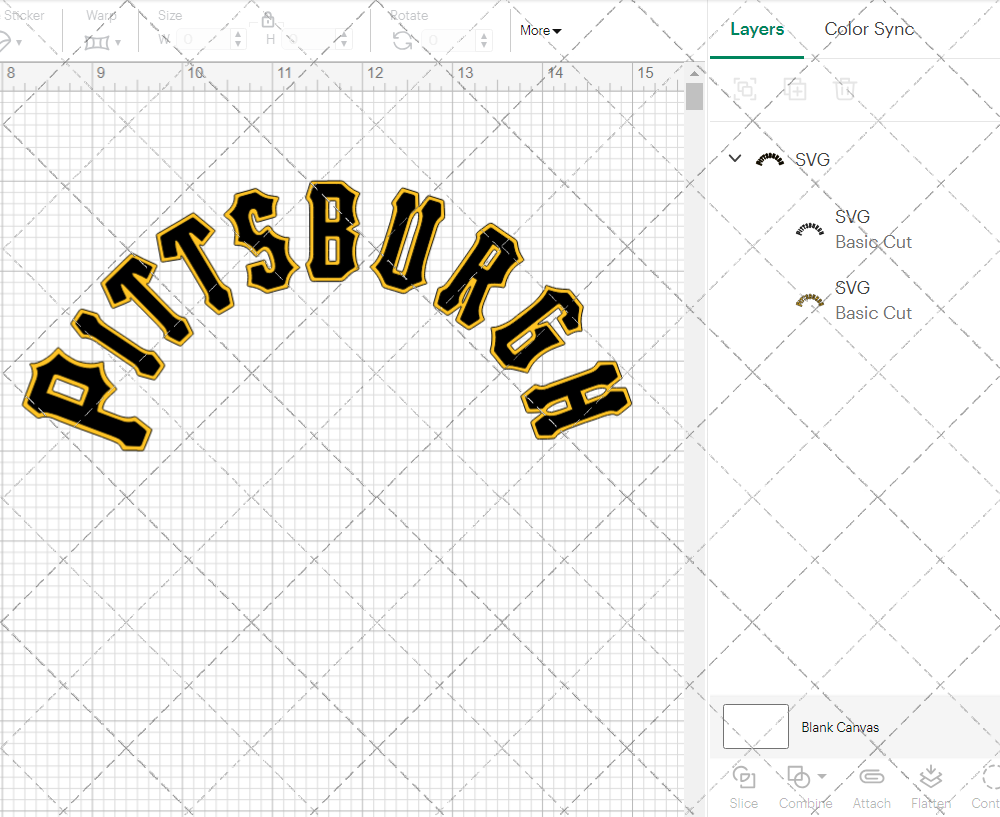Click the Blank Canvas label

pyautogui.click(x=840, y=727)
